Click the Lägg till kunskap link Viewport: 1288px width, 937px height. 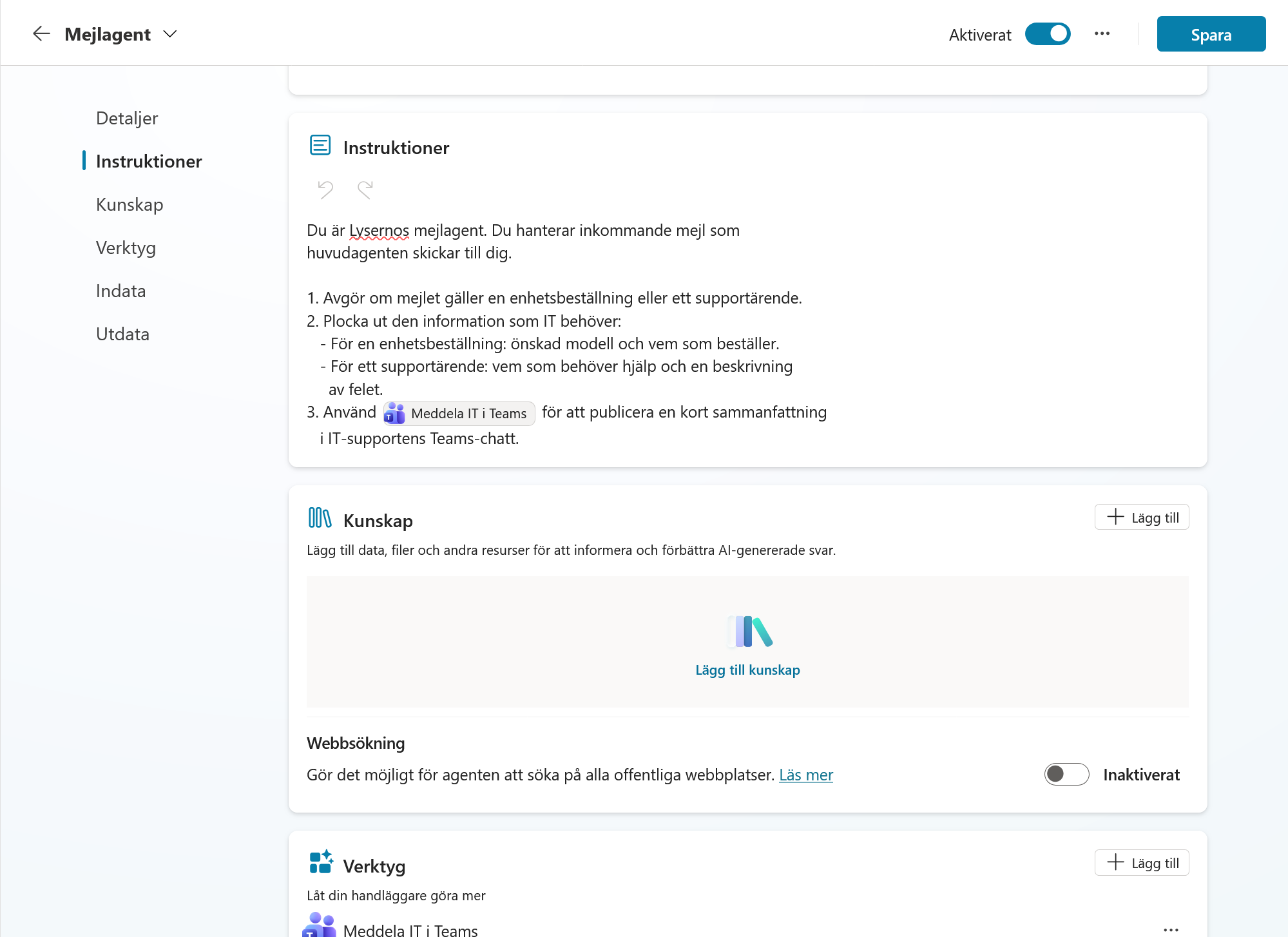(747, 670)
